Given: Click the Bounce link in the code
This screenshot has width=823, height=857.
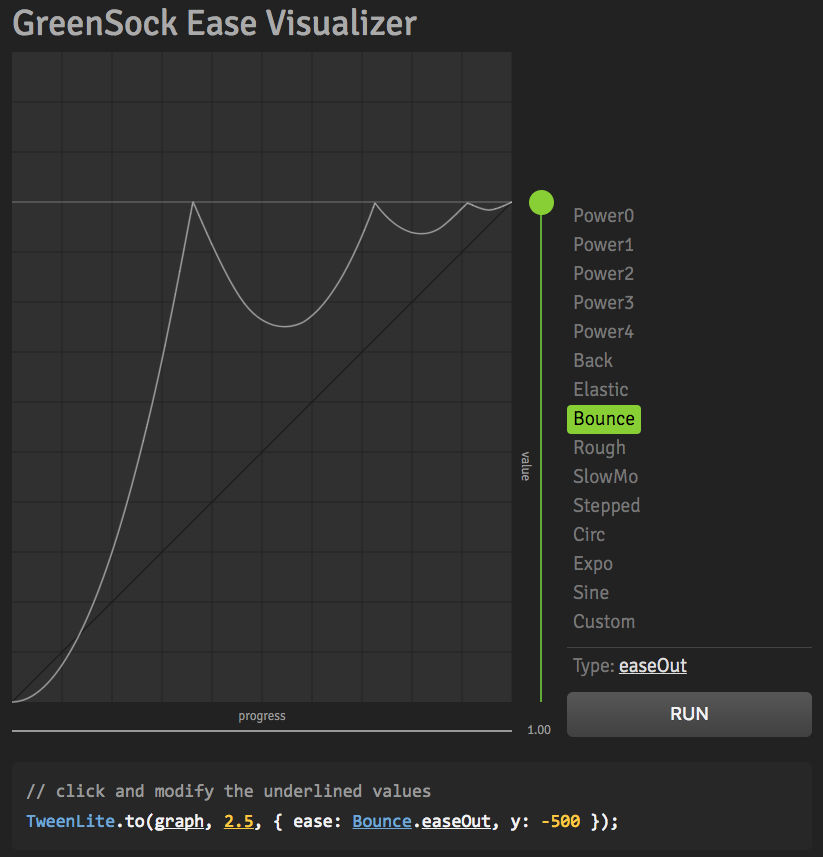Looking at the screenshot, I should pyautogui.click(x=382, y=821).
